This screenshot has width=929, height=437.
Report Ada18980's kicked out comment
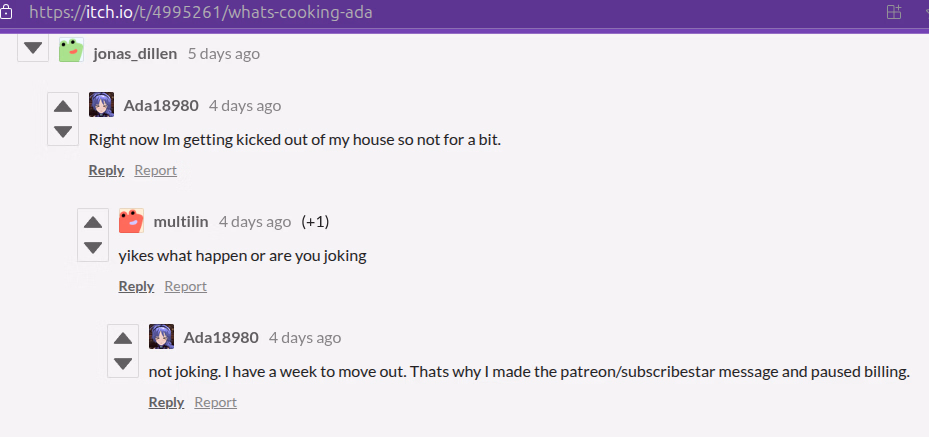(x=155, y=170)
